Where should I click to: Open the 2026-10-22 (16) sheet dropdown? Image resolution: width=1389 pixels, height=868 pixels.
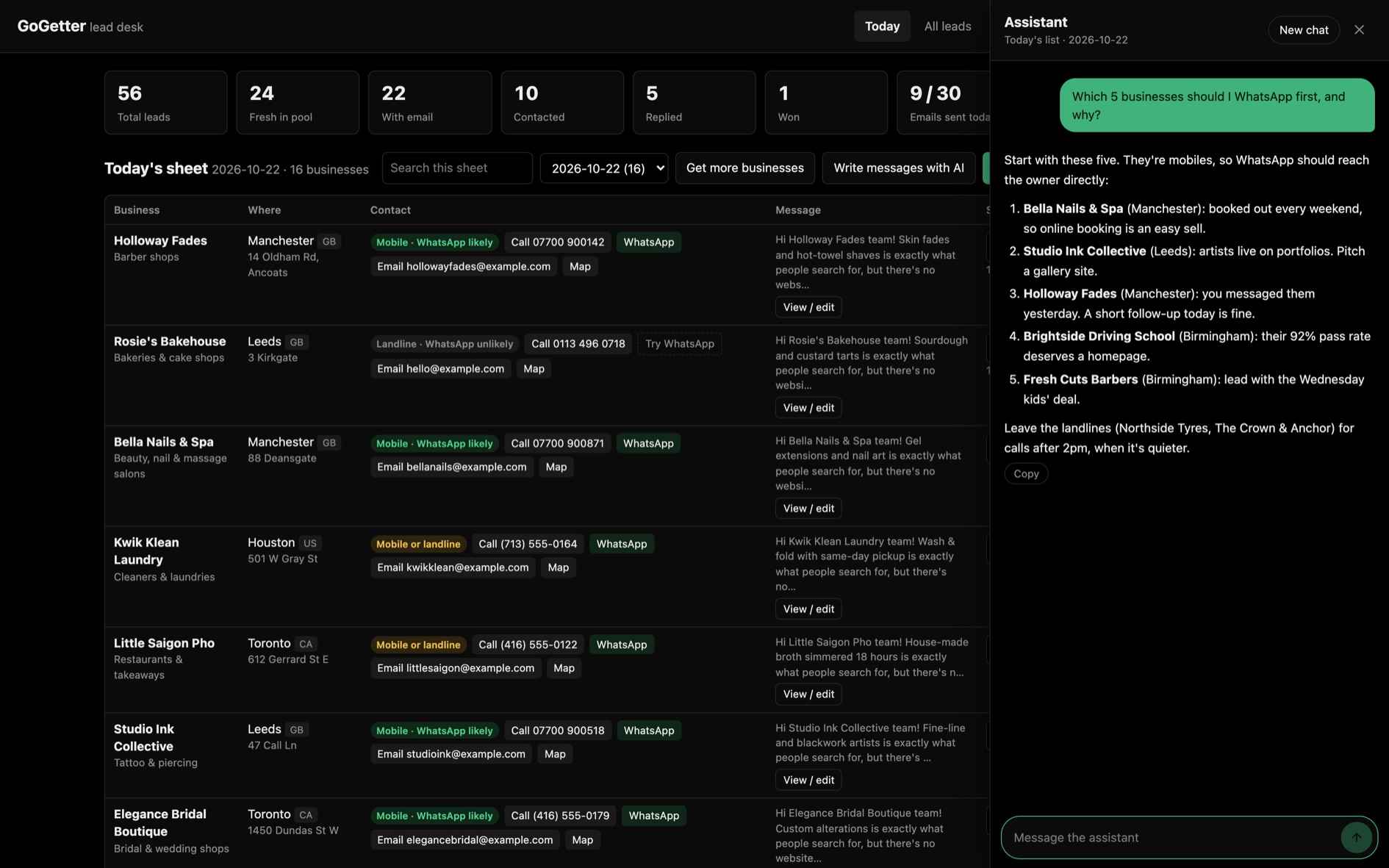click(x=604, y=168)
